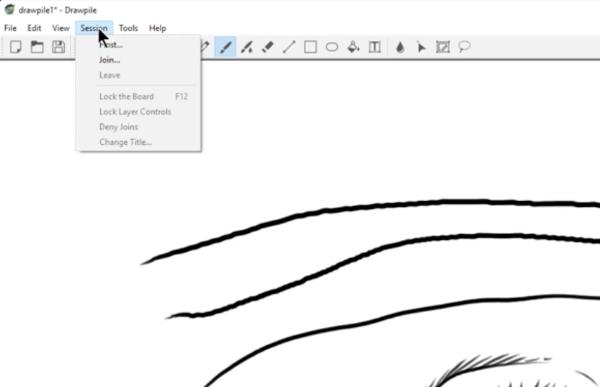Click the greyed Leave menu entry
The image size is (600, 387).
140,75
